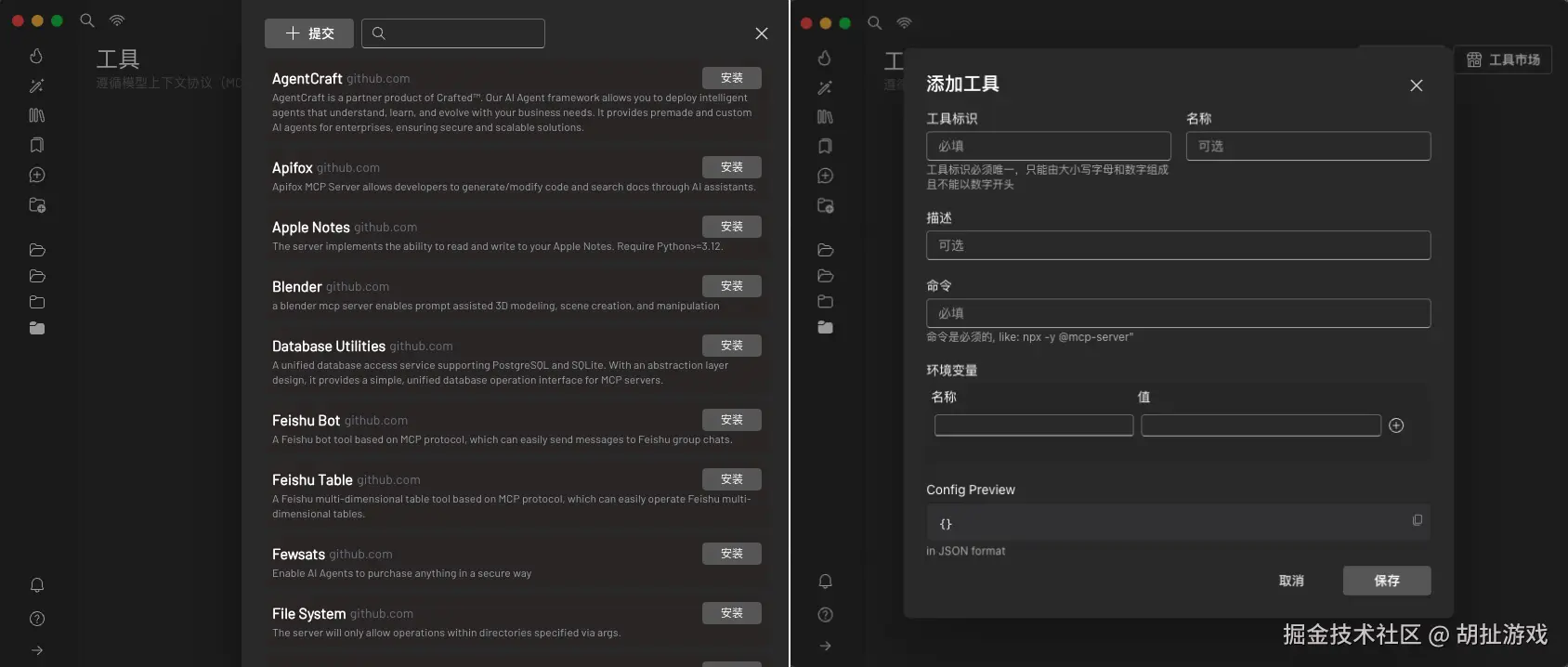
Task: Open library books icon in left window sidebar
Action: tap(36, 115)
